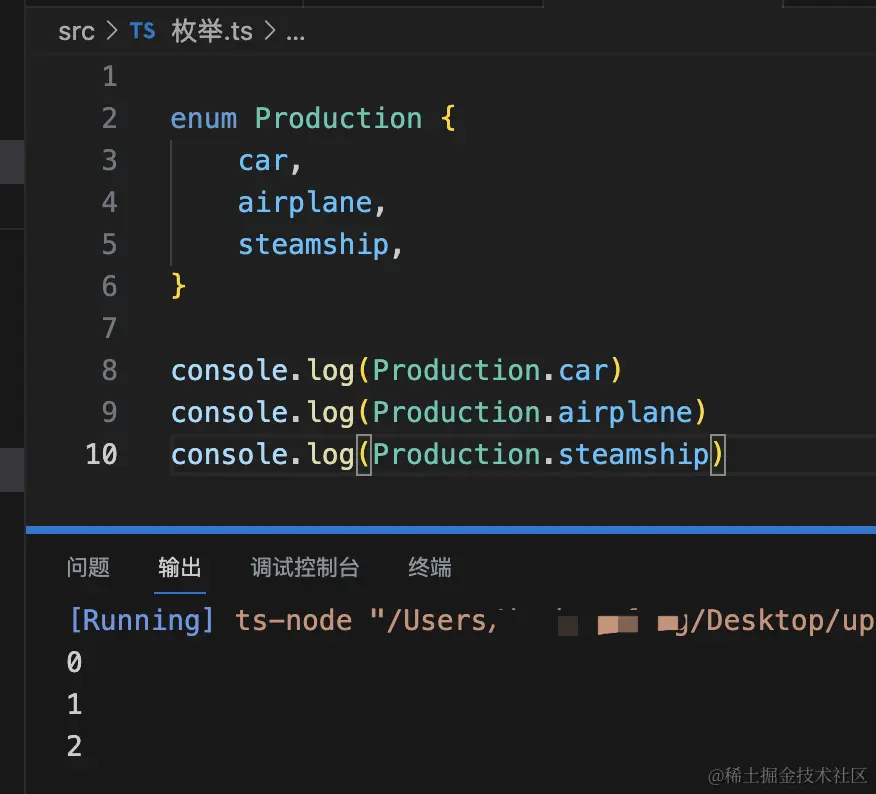The height and width of the screenshot is (794, 876).
Task: Switch to the 输出 panel tab
Action: click(x=179, y=567)
